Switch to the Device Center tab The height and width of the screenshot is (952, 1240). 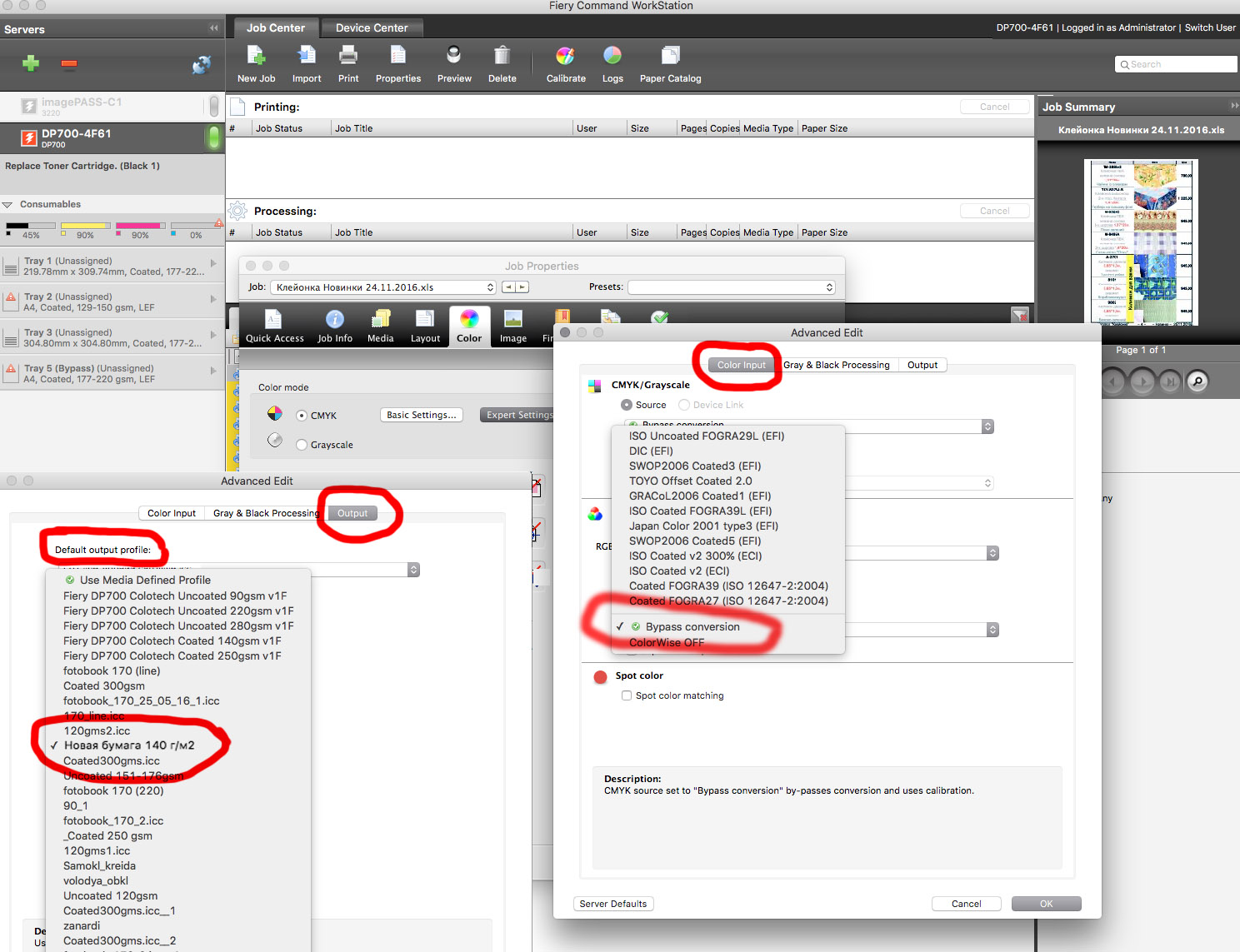tap(372, 27)
